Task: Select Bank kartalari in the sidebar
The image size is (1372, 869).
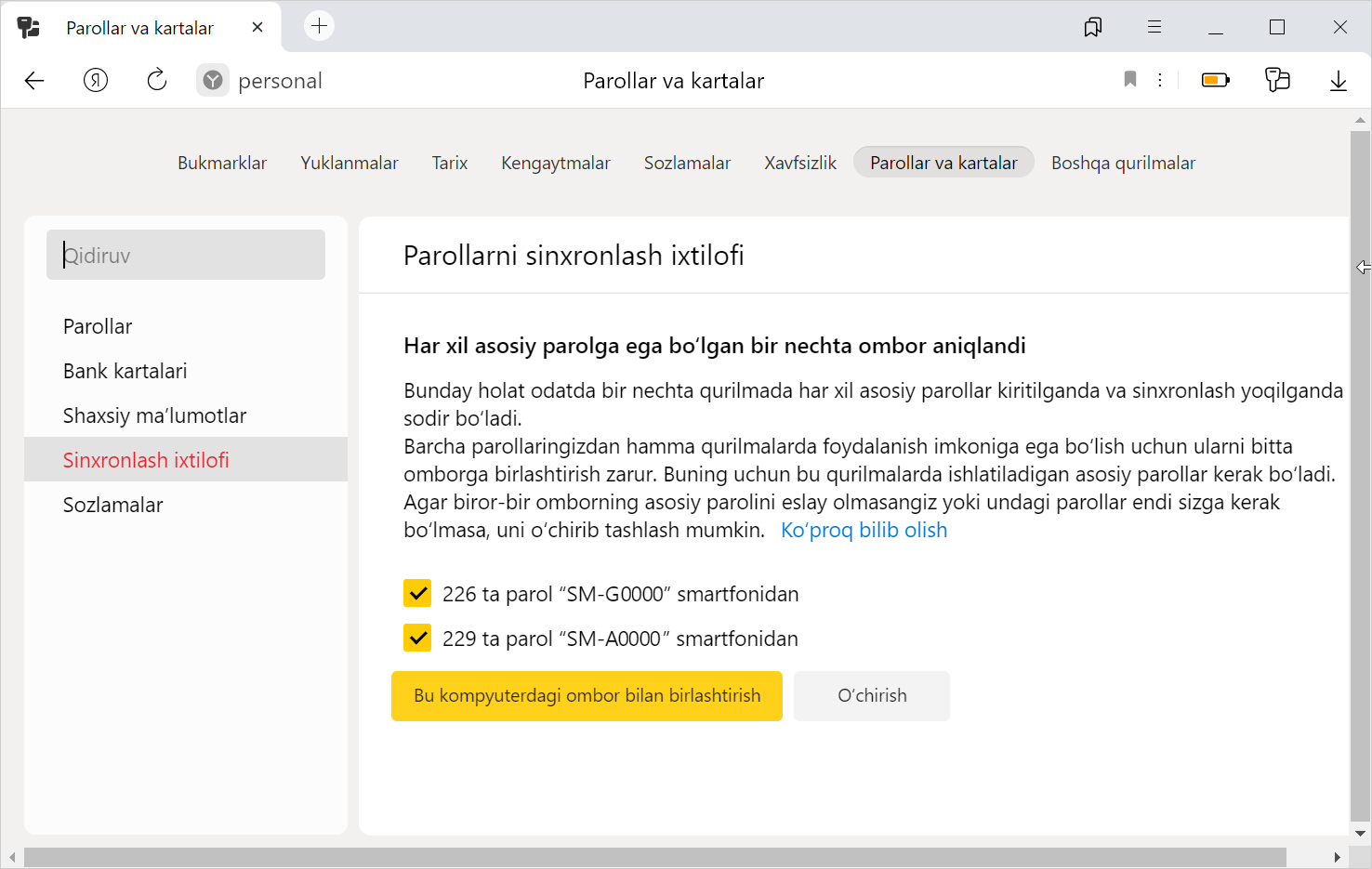Action: pyautogui.click(x=125, y=371)
